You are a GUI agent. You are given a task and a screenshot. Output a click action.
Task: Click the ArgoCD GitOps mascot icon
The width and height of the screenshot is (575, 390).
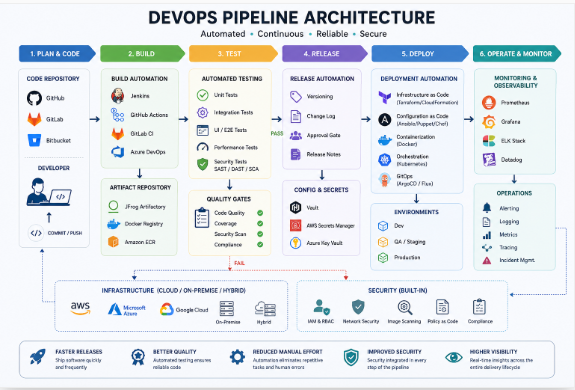click(x=385, y=180)
